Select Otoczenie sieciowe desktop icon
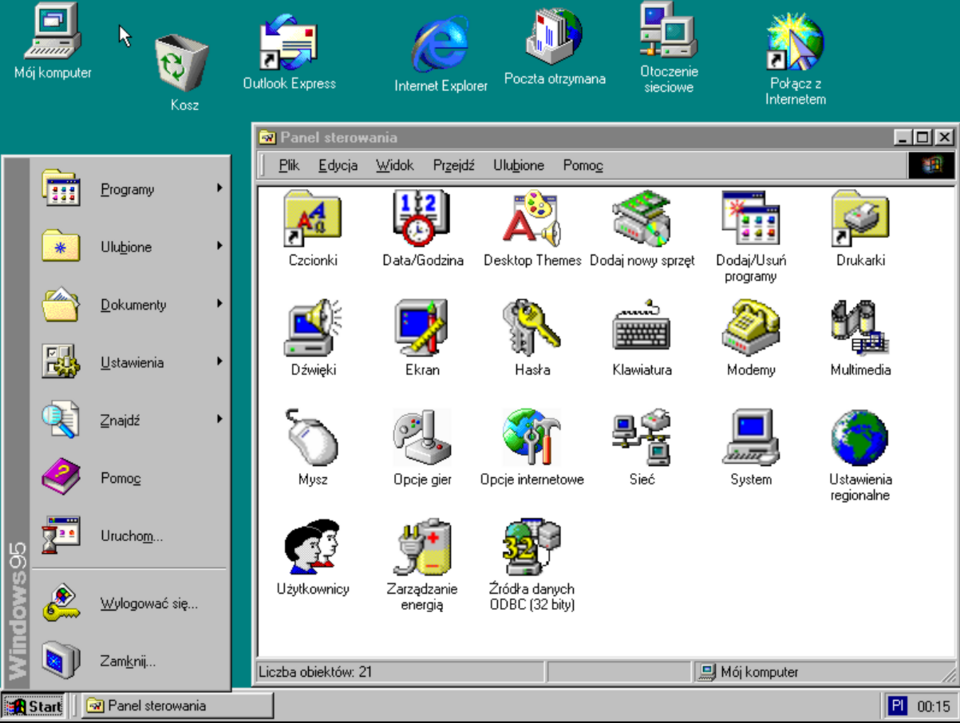This screenshot has height=723, width=960. [x=669, y=29]
